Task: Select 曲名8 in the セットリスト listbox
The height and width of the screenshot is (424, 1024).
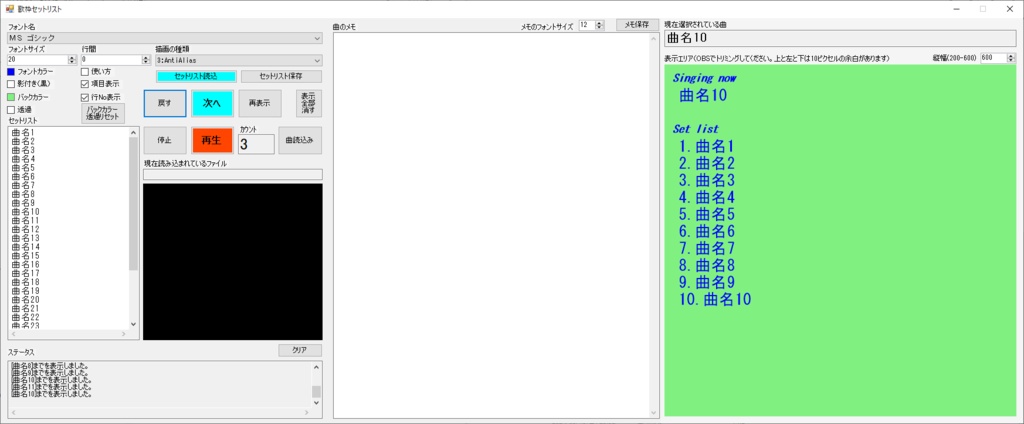Action: pos(23,194)
